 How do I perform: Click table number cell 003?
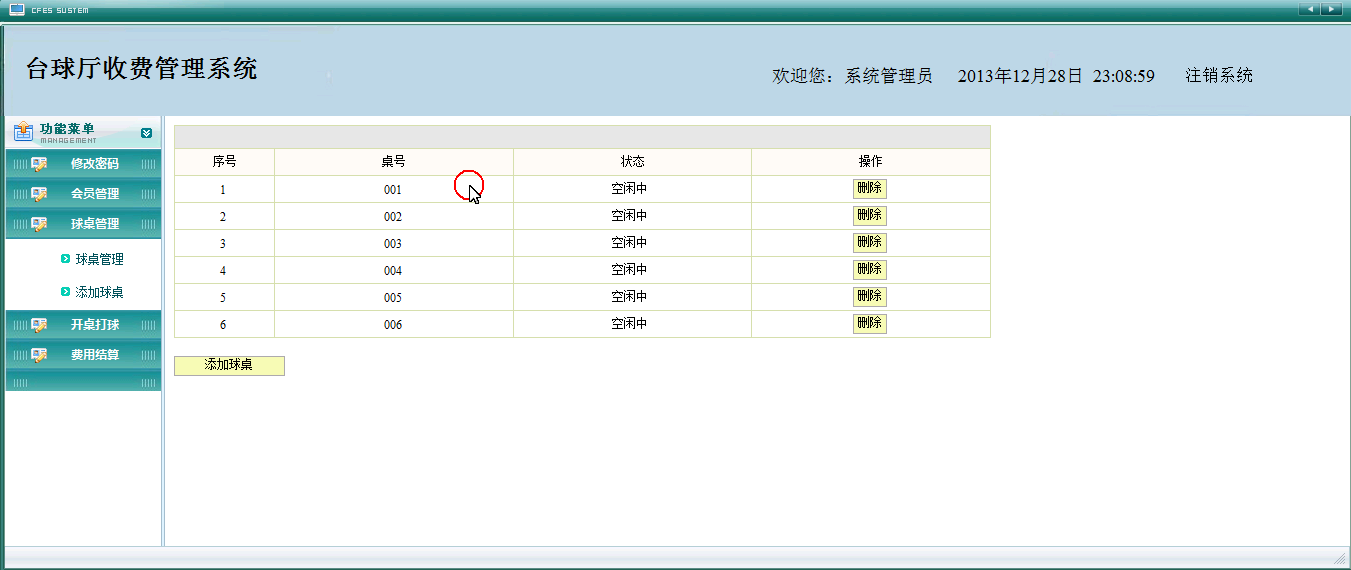coord(393,243)
